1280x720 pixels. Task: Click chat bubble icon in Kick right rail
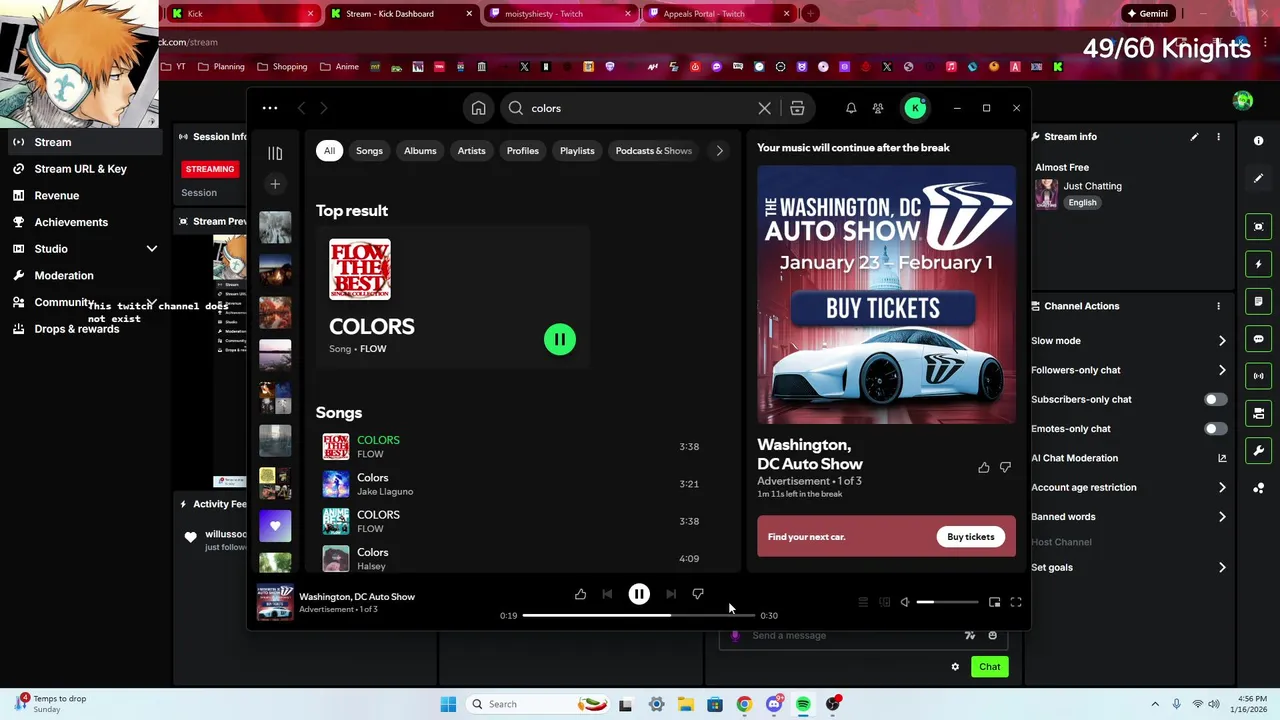(x=1258, y=339)
